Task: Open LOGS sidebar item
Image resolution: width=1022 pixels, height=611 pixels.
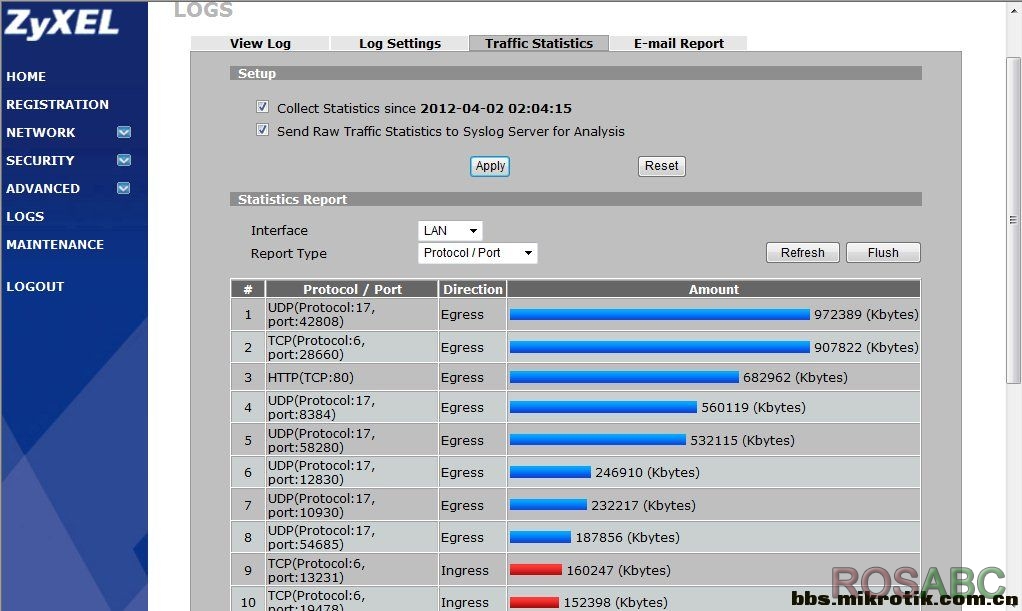Action: click(x=25, y=216)
